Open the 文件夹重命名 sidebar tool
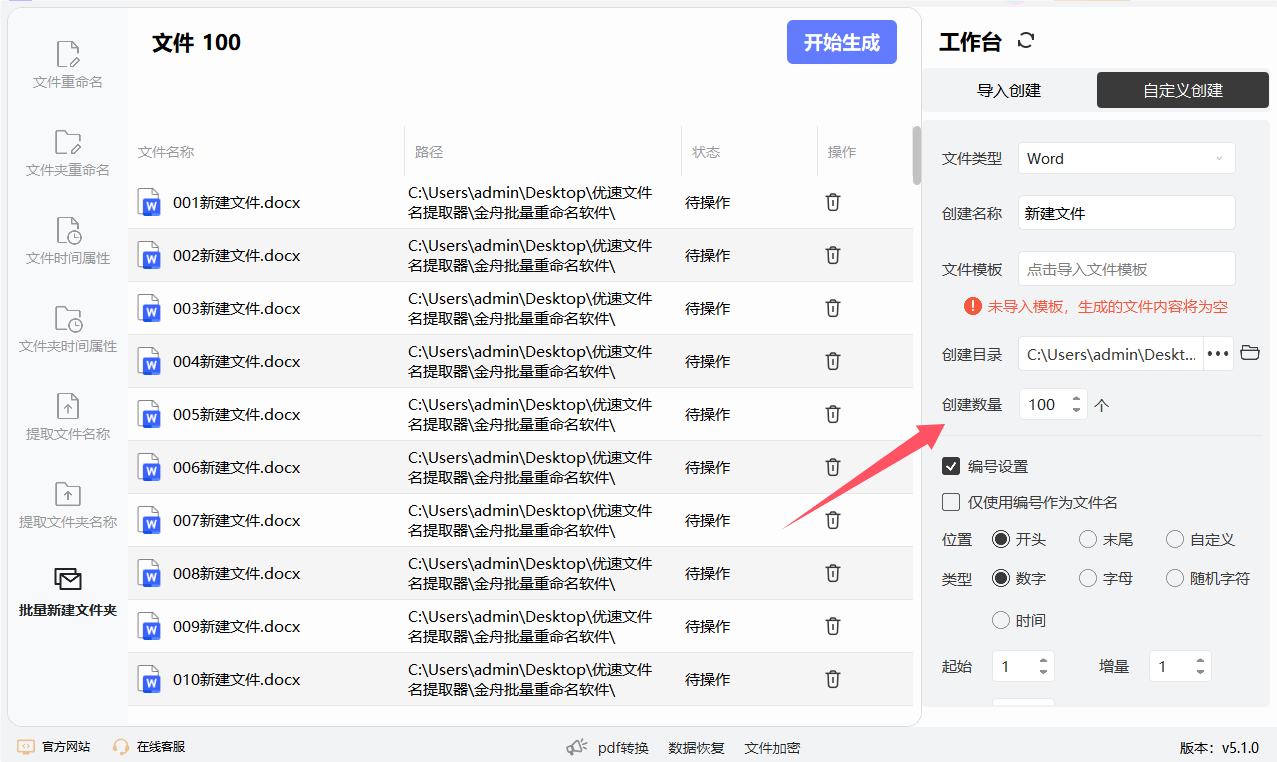 [x=68, y=153]
